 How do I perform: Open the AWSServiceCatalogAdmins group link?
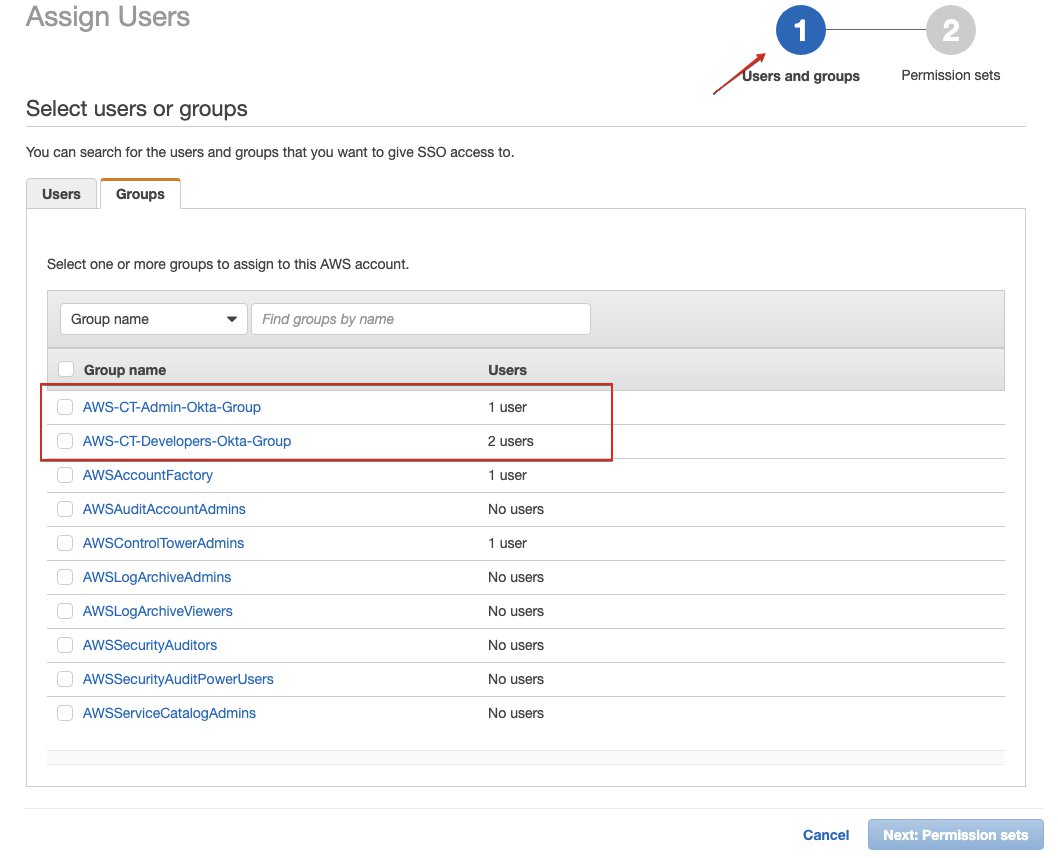[169, 713]
